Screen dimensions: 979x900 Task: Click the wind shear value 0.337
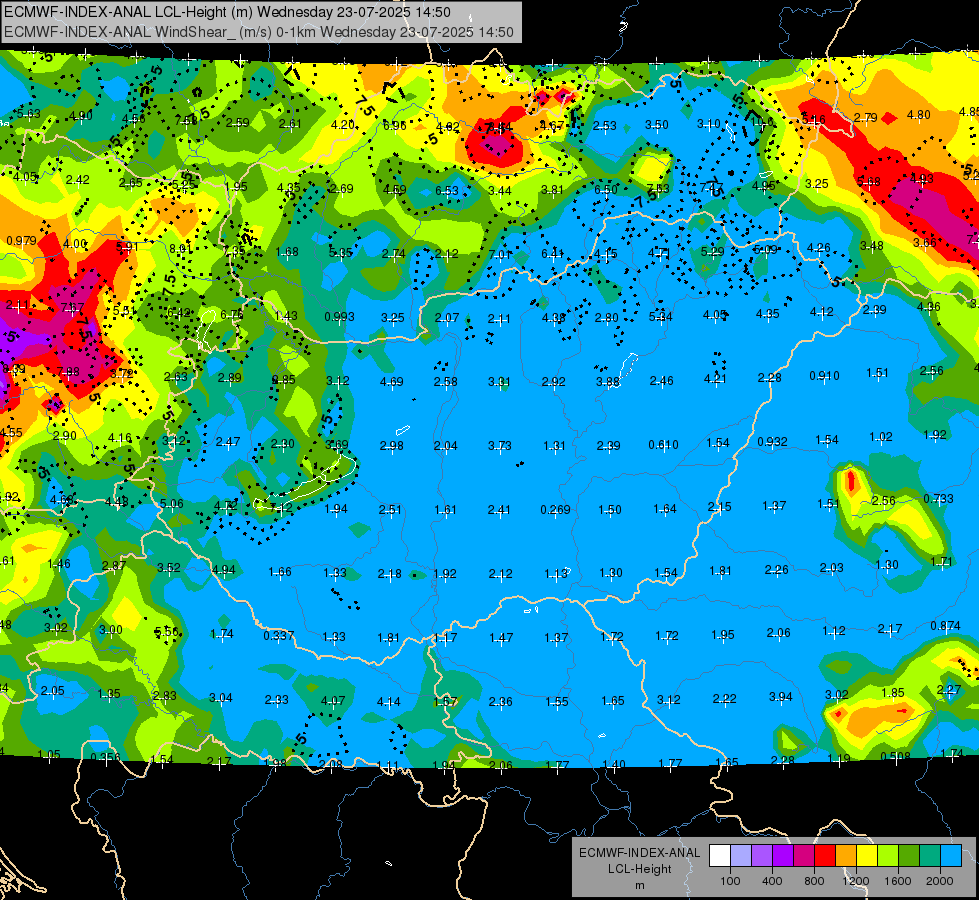point(278,635)
